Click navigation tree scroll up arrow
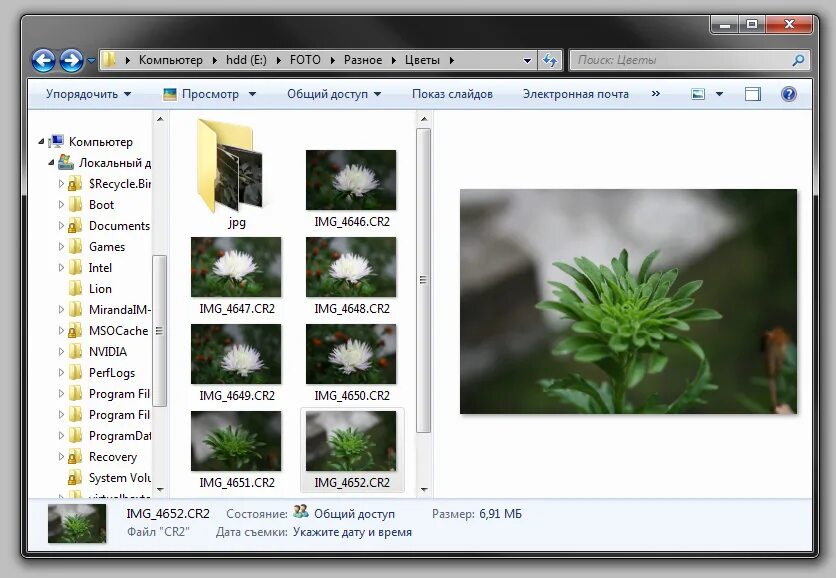The height and width of the screenshot is (578, 836). [160, 119]
